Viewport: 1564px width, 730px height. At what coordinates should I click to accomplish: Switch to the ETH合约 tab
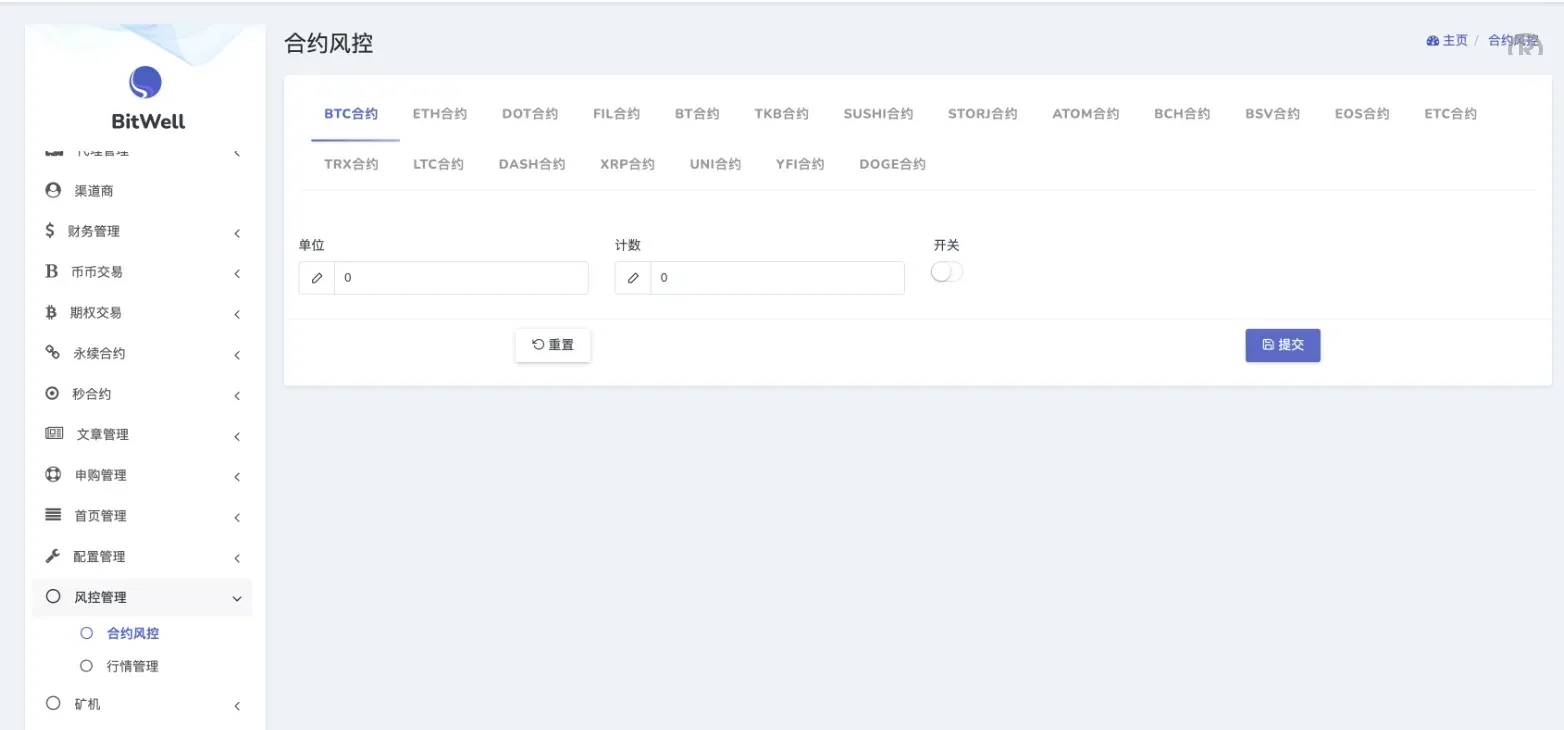tap(439, 113)
